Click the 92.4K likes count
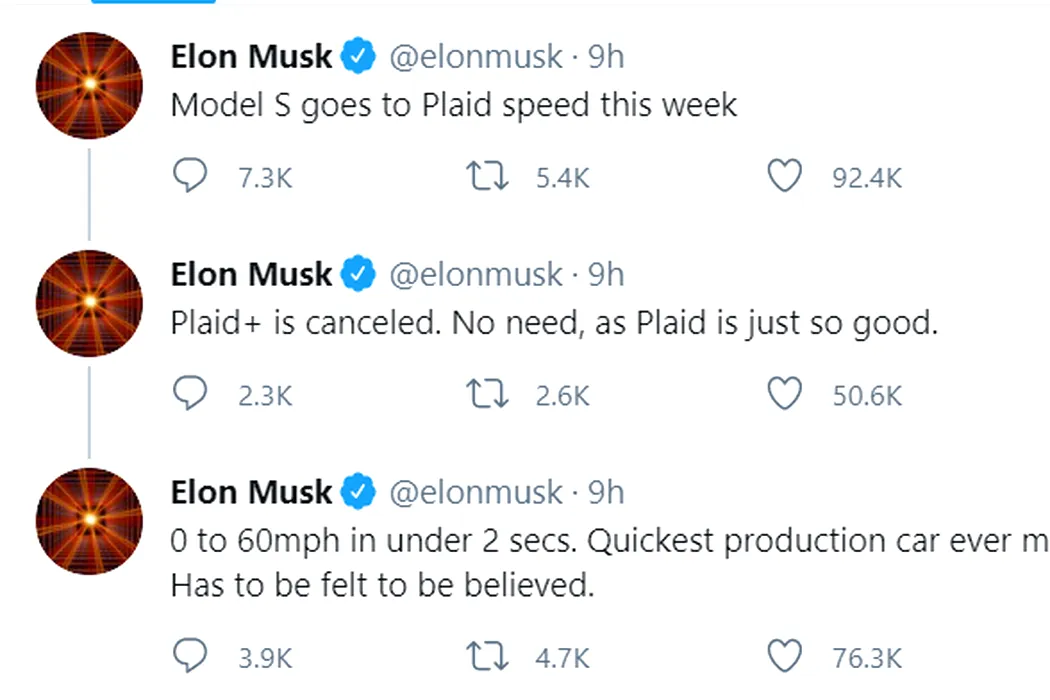Image resolution: width=1050 pixels, height=700 pixels. click(x=867, y=178)
